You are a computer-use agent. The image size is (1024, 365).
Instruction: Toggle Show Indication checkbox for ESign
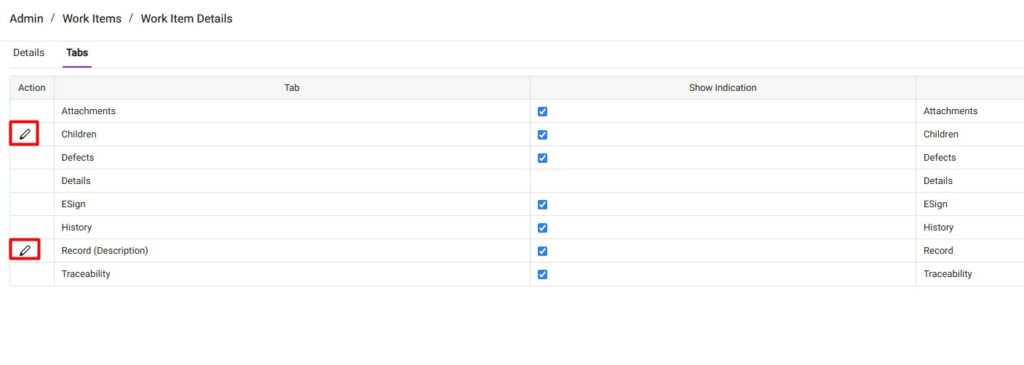542,204
